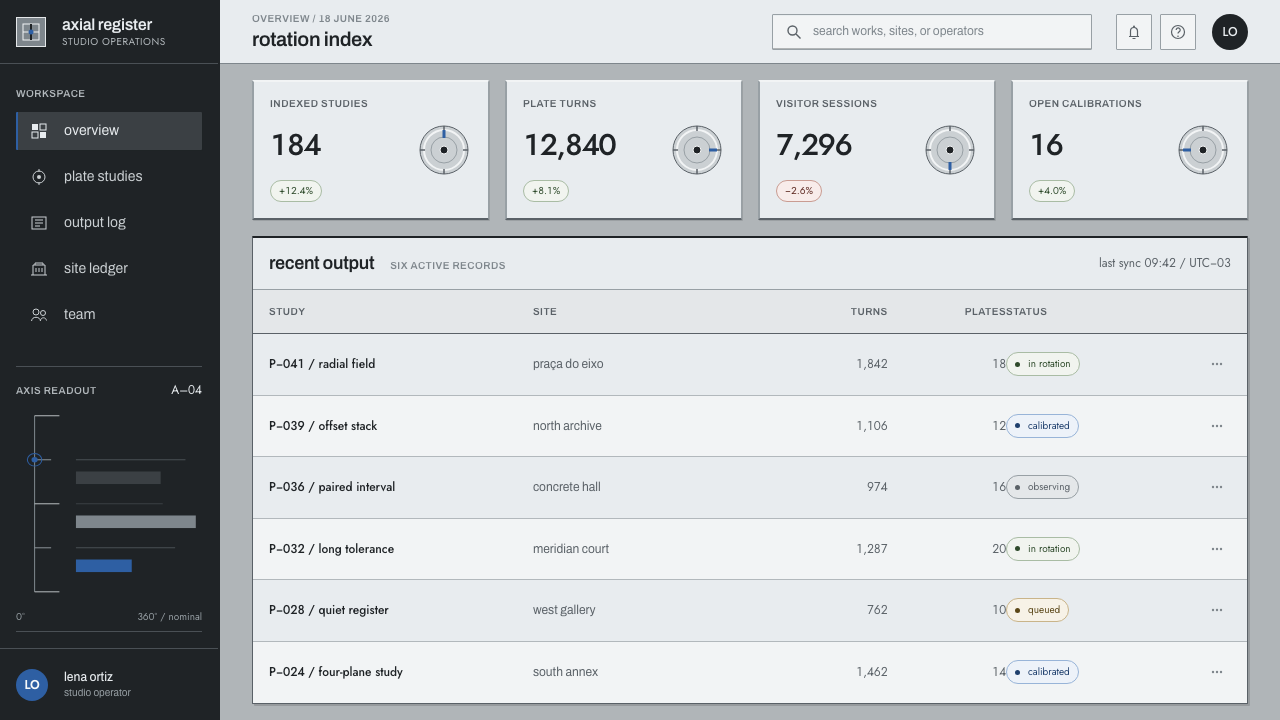Click the 'queued' status badge
Screen dimensions: 1280x720
[x=1037, y=610]
